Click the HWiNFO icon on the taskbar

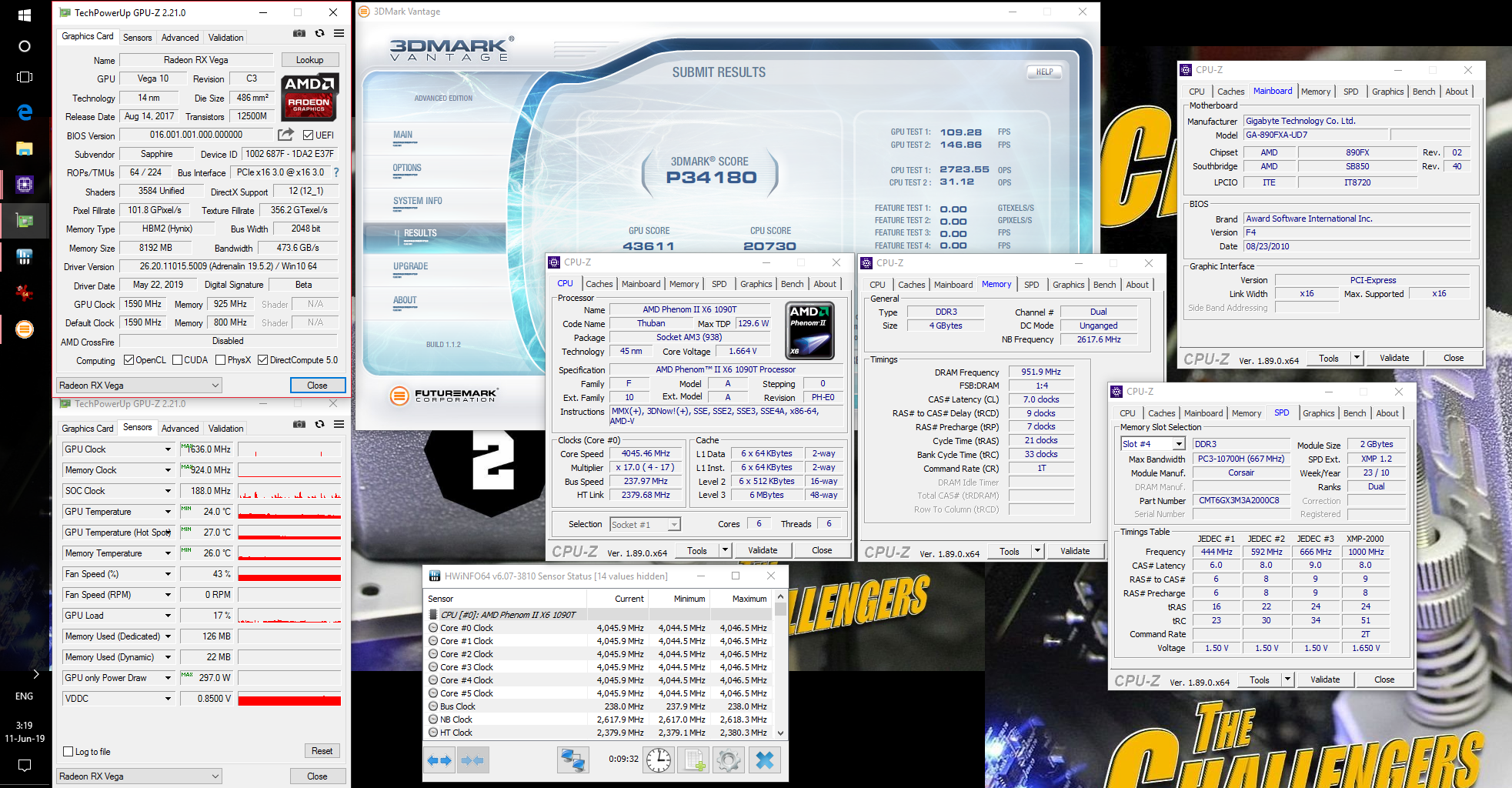coord(25,257)
